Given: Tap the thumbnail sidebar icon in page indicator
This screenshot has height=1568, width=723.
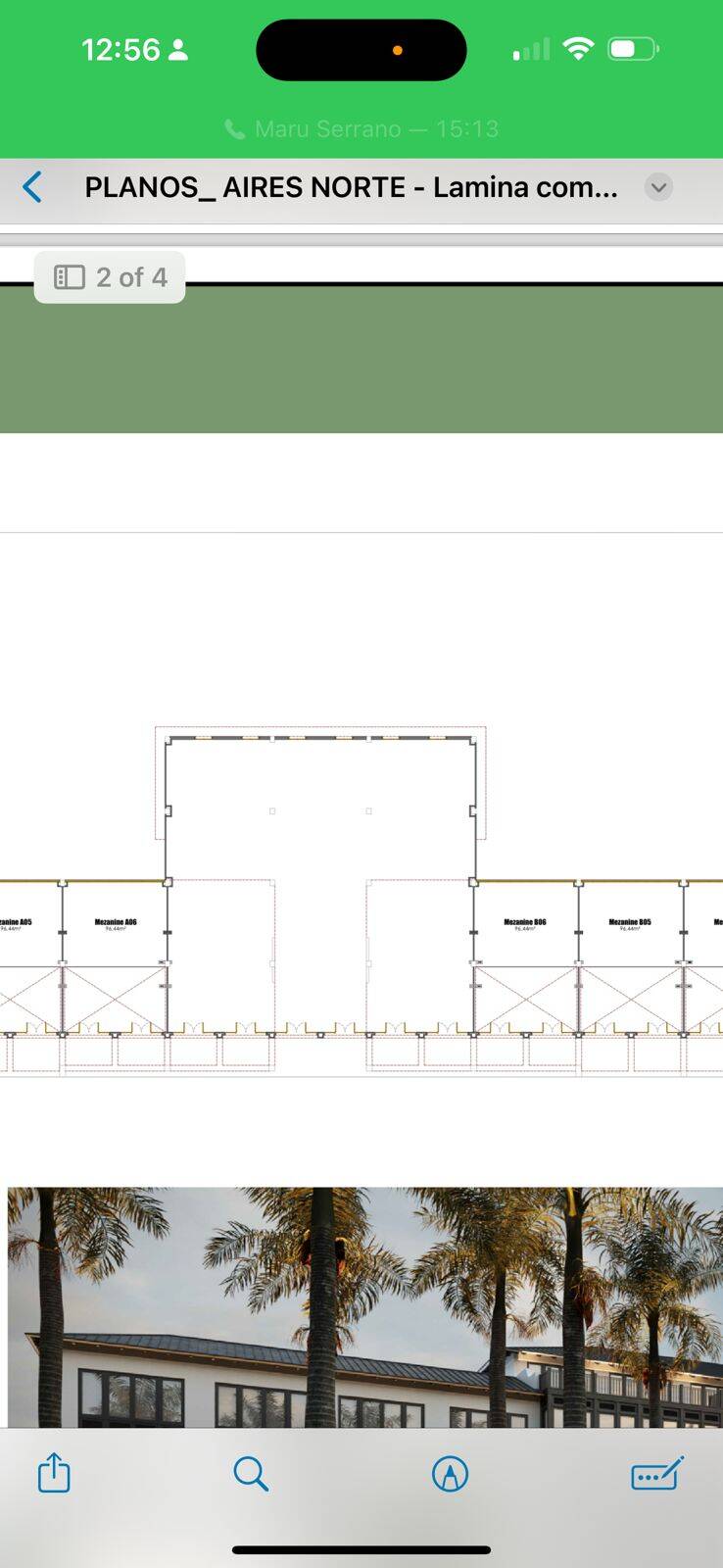Looking at the screenshot, I should pos(70,277).
